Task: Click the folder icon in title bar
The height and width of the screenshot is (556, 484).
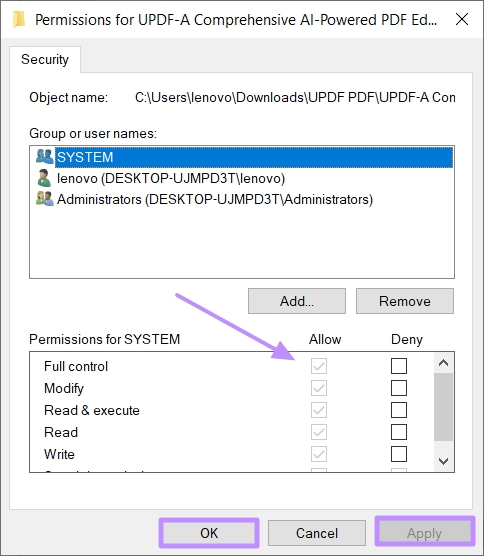Action: point(19,19)
